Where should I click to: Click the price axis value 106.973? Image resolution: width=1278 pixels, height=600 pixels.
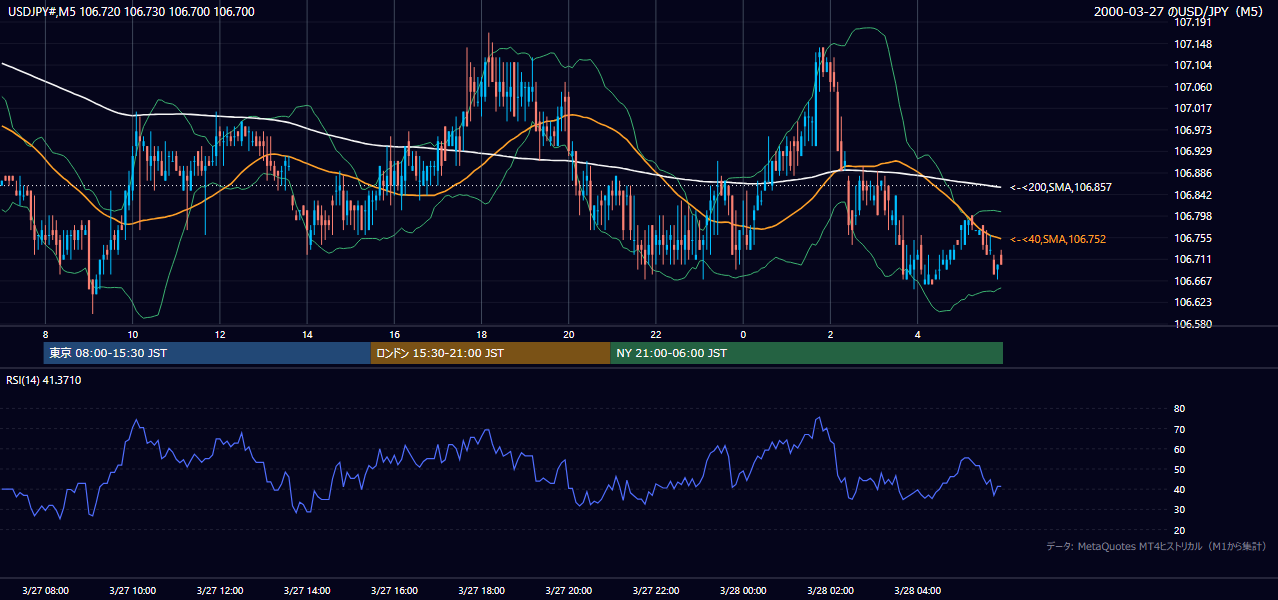(x=1194, y=130)
